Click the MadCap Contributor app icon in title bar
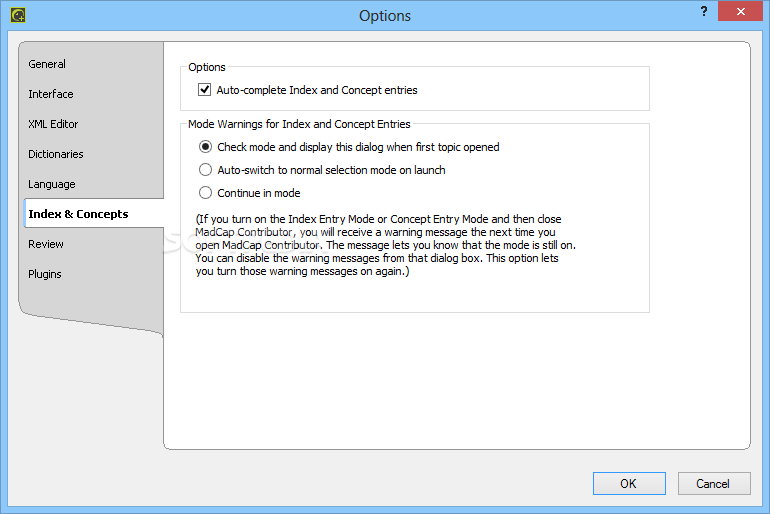770x514 pixels. click(18, 15)
